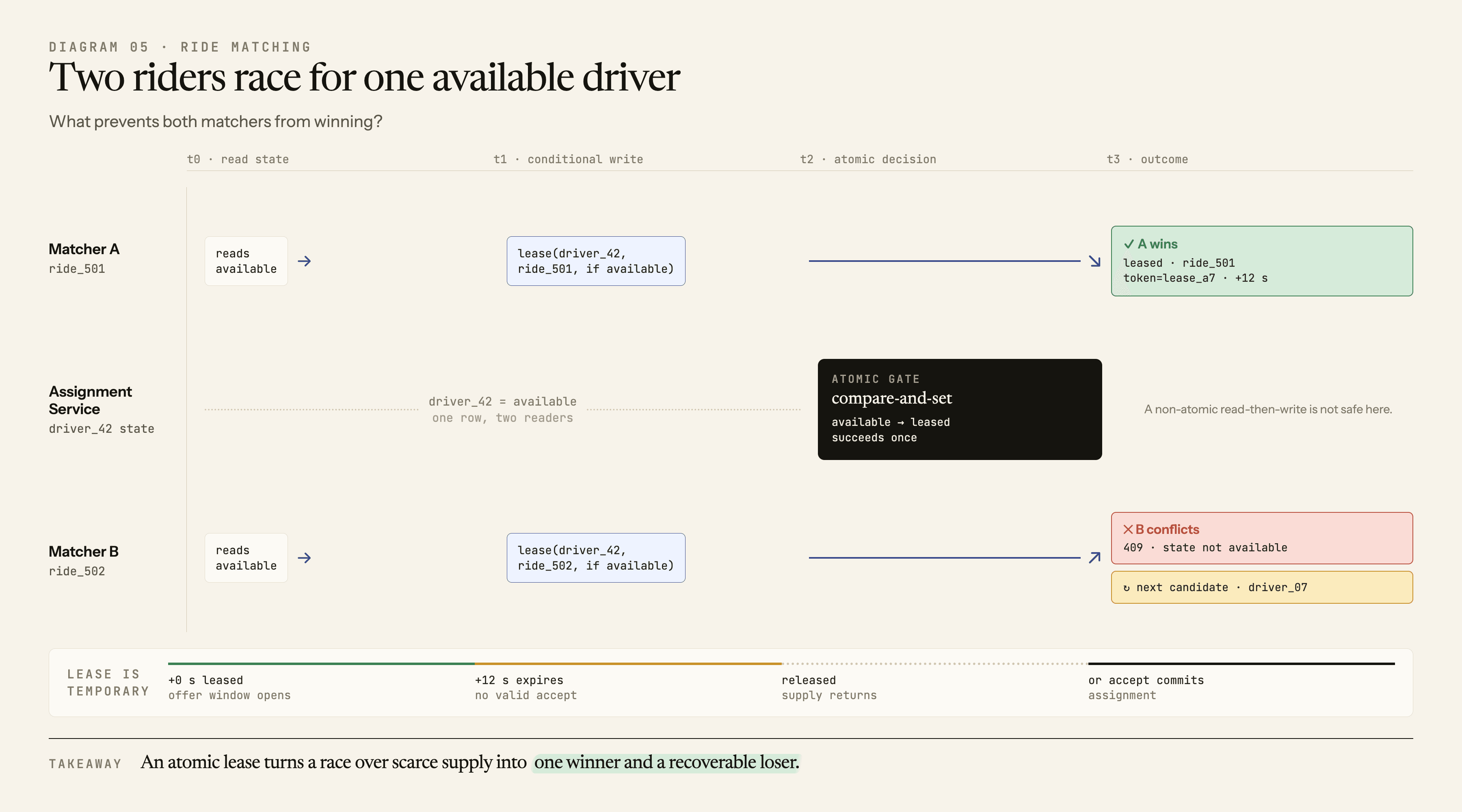Click the retry icon before next candidate

(x=1127, y=588)
